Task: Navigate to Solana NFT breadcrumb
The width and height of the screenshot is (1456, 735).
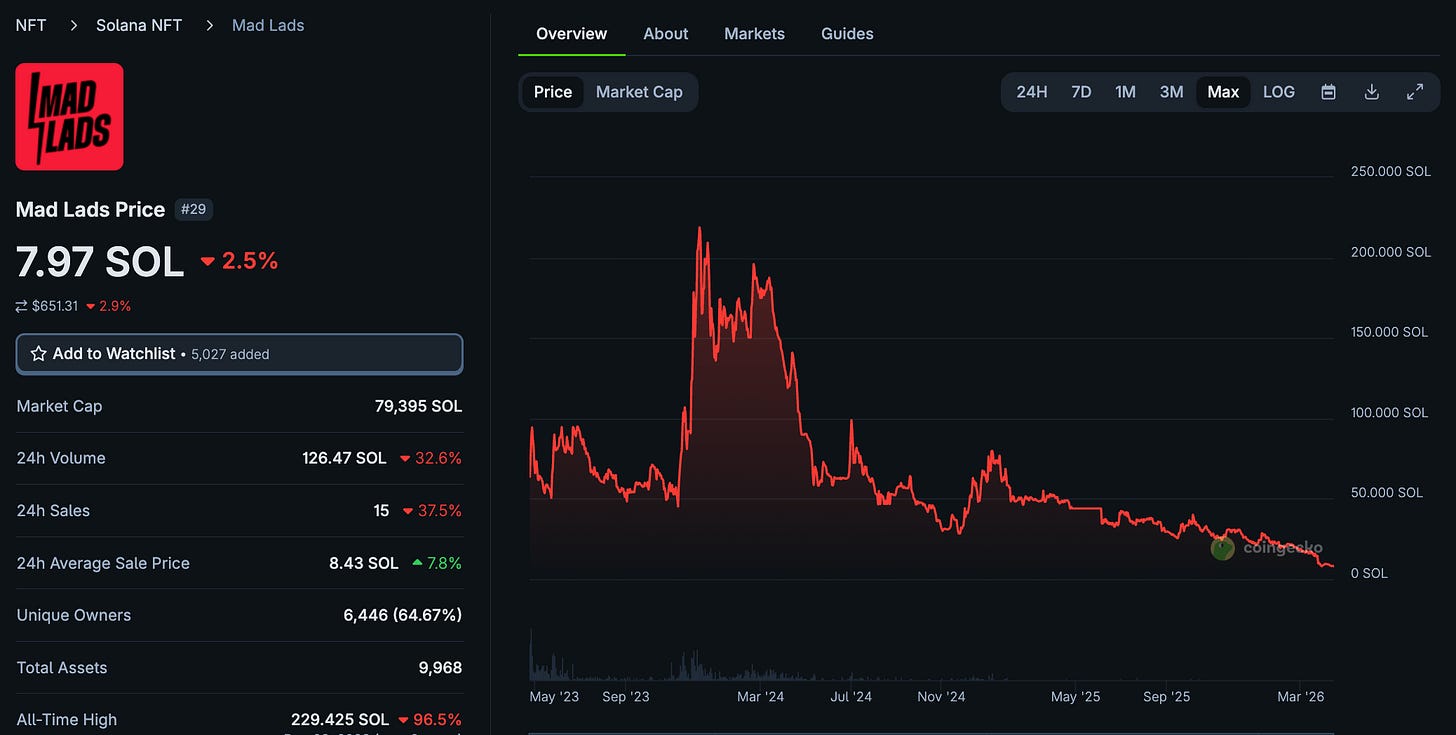Action: [x=139, y=25]
